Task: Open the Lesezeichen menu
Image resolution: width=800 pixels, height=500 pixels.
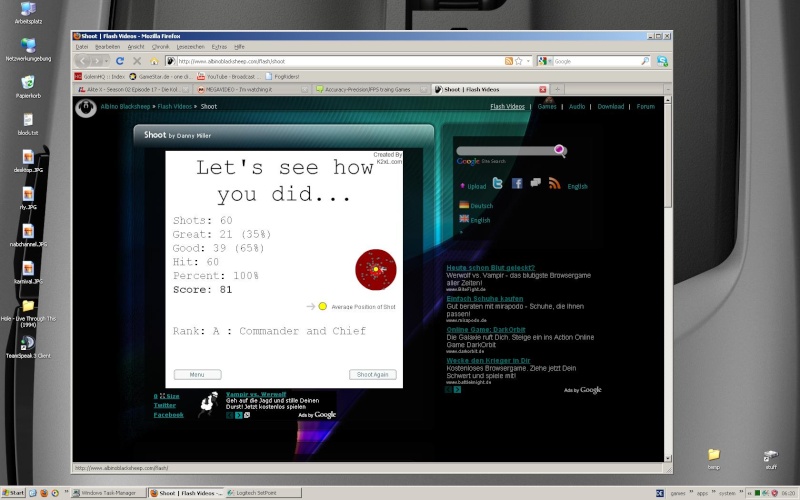Action: (190, 46)
